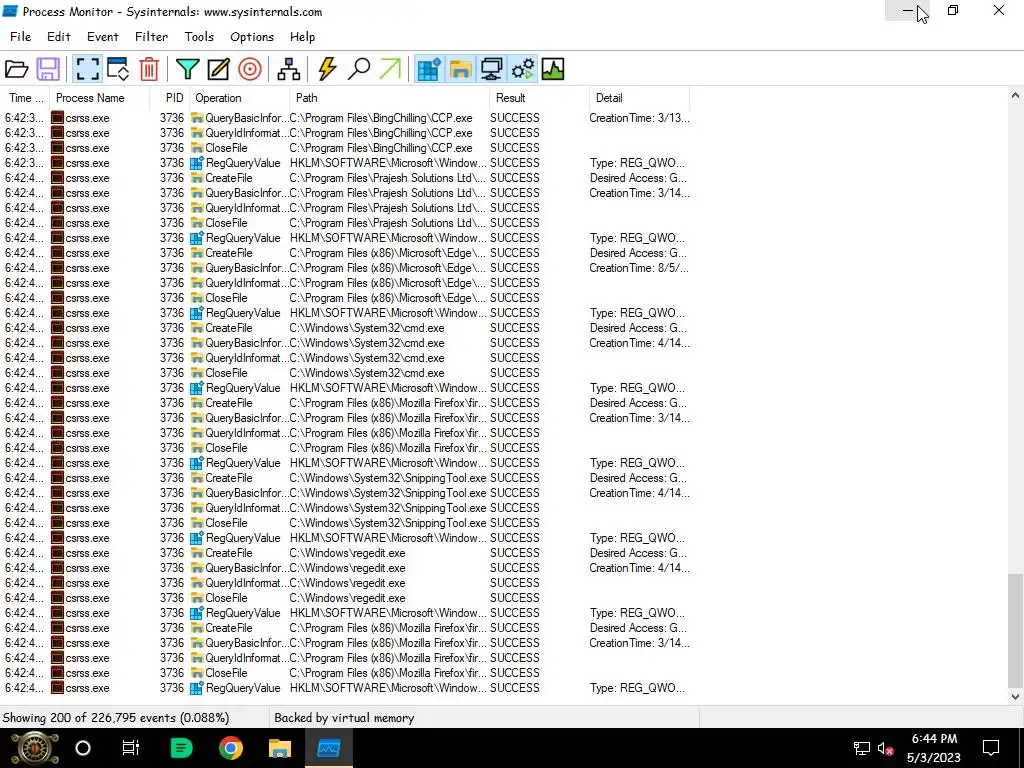
Task: Click the Jump To green arrow icon
Action: pyautogui.click(x=390, y=69)
